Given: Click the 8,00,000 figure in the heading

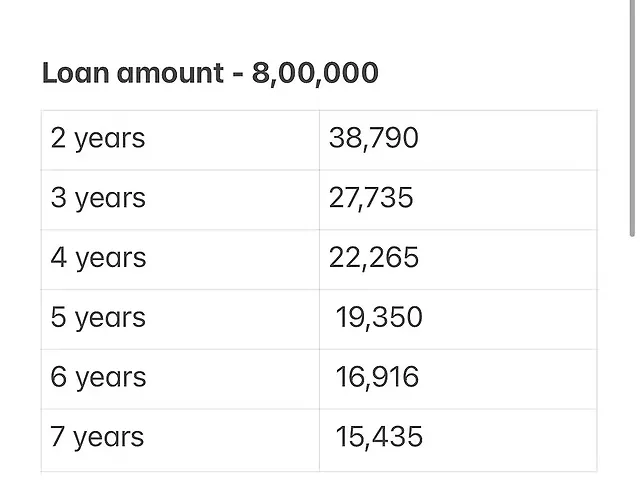Looking at the screenshot, I should (x=315, y=74).
